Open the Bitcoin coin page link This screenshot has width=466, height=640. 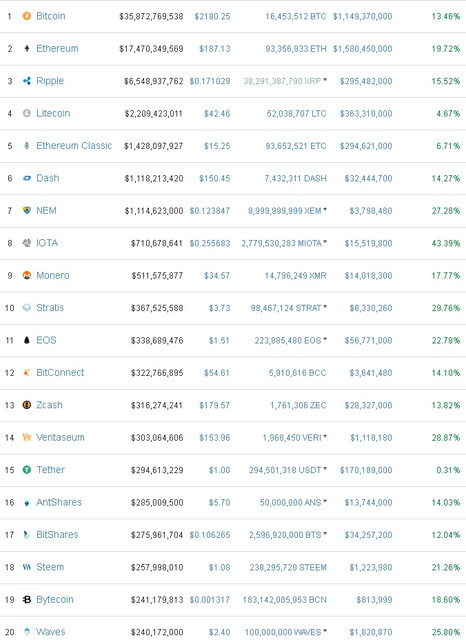click(51, 16)
